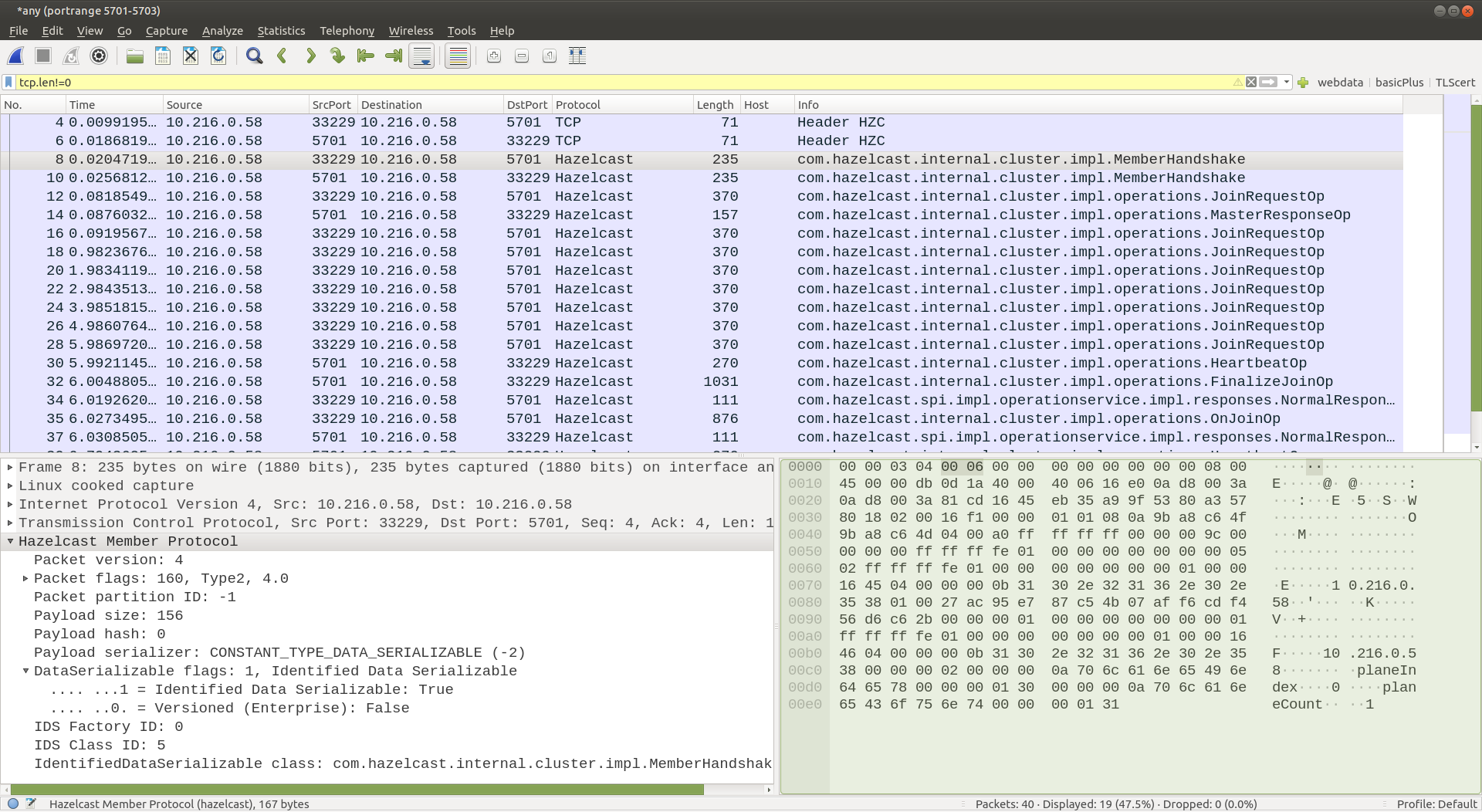The height and width of the screenshot is (812, 1482).
Task: Select packet 32 FinalizeJoinOp row
Action: (702, 382)
